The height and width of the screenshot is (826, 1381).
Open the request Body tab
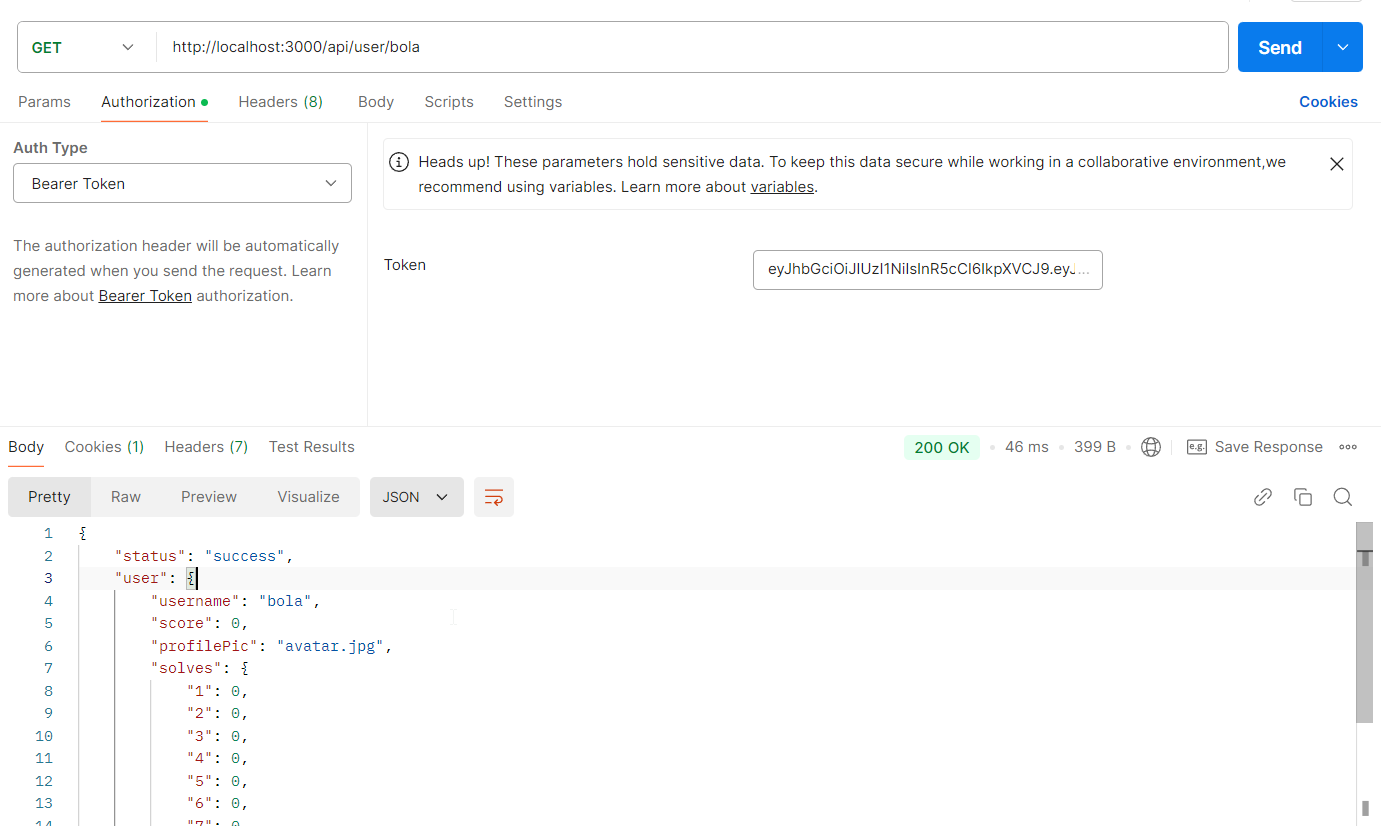pyautogui.click(x=376, y=102)
